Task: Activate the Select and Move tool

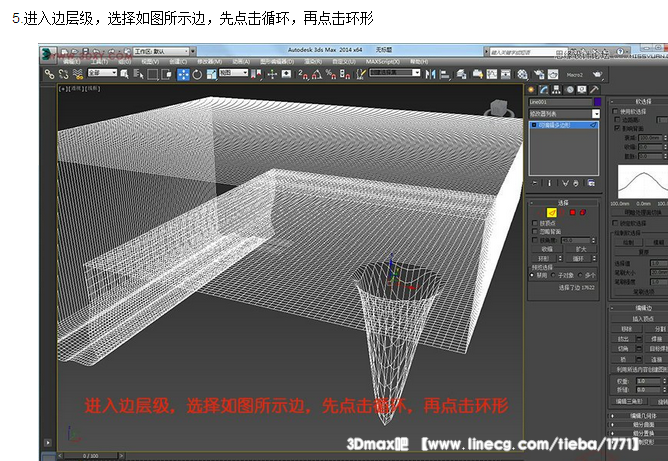Action: (183, 75)
